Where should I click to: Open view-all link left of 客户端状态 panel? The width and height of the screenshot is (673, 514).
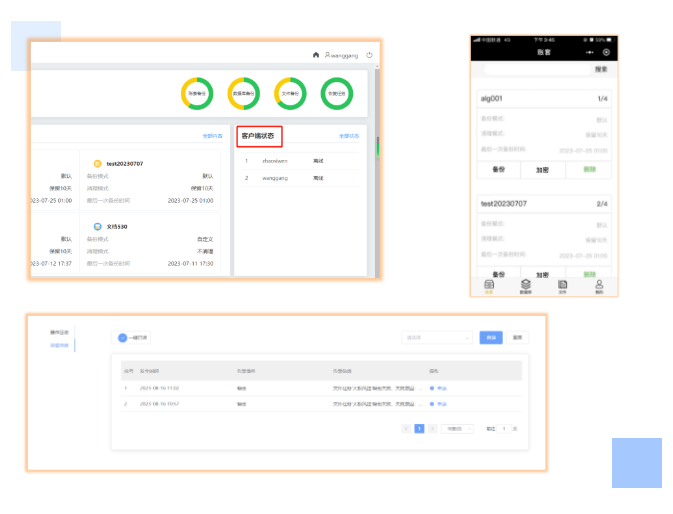tap(212, 136)
